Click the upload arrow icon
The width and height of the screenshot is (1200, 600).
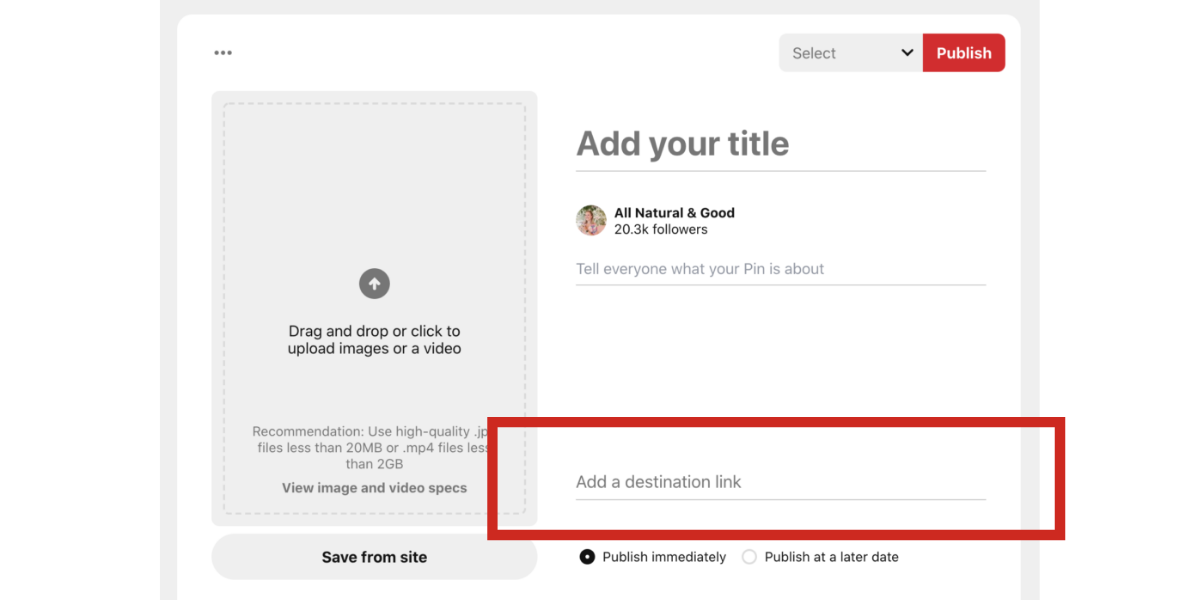click(x=374, y=284)
